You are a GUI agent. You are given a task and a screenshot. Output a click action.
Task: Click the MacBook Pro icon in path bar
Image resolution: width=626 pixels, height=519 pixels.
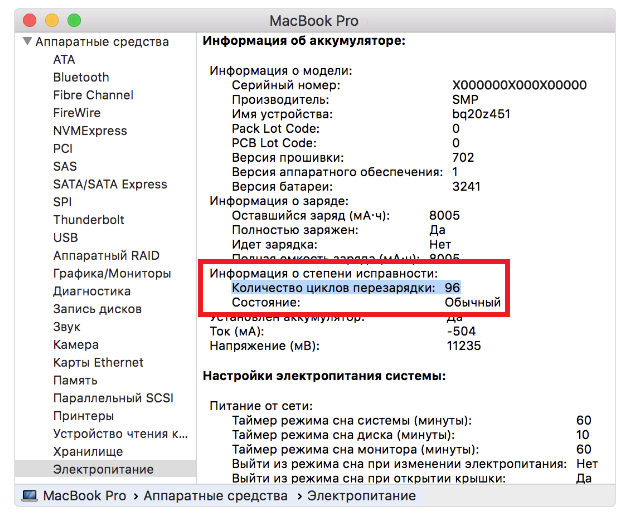coord(29,496)
